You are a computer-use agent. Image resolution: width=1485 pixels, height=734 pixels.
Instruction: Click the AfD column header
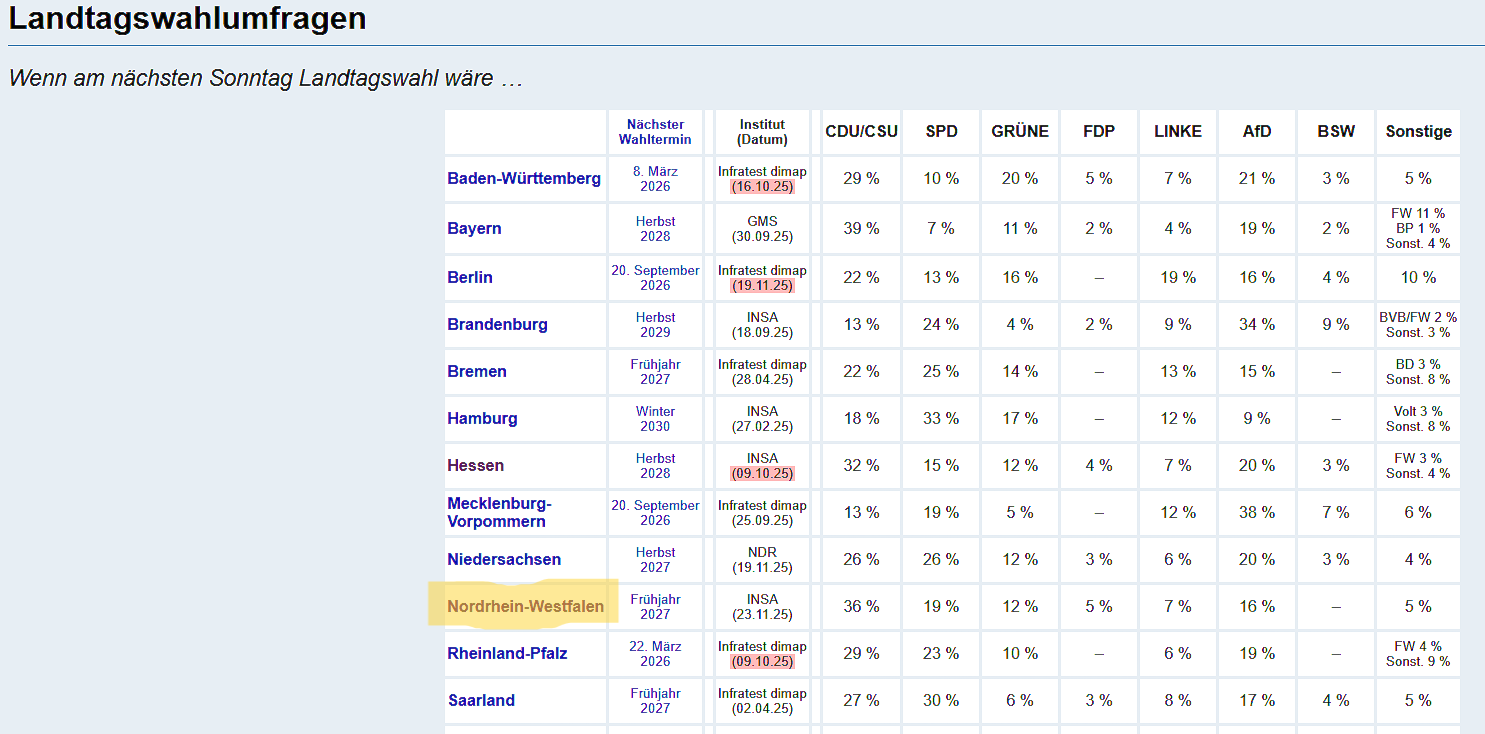point(1257,132)
